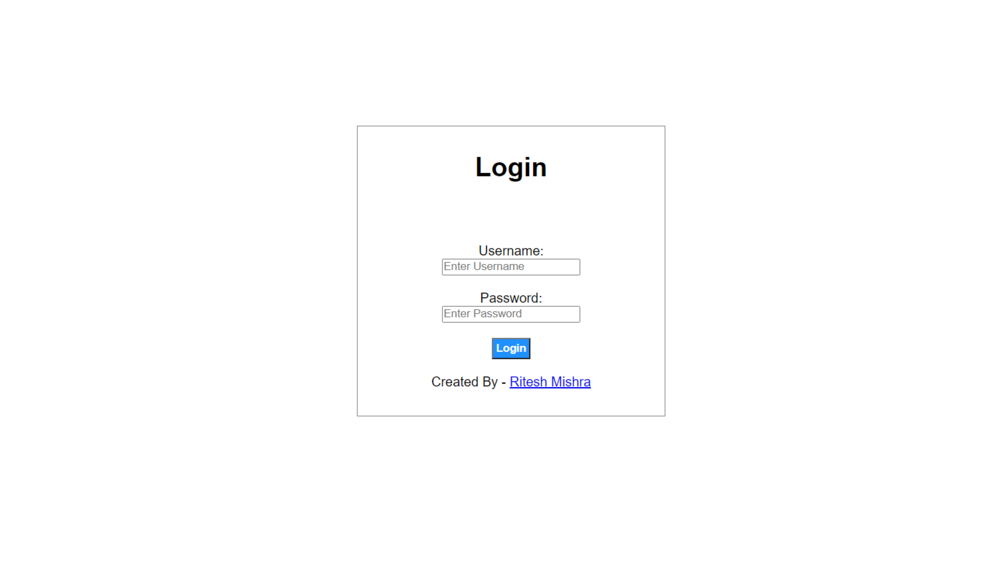Select the field with Enter Username placeholder
The width and height of the screenshot is (1005, 576).
[511, 267]
